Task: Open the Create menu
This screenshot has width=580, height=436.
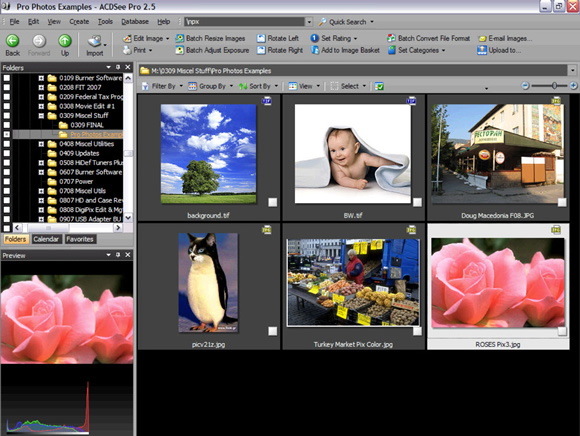Action: [x=79, y=22]
